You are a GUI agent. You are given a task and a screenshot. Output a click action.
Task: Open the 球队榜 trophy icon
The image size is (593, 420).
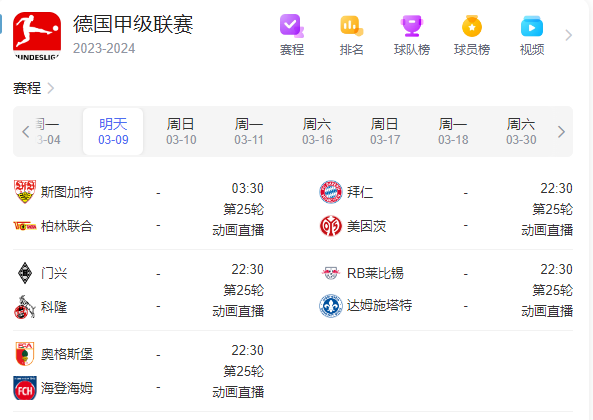coord(411,26)
